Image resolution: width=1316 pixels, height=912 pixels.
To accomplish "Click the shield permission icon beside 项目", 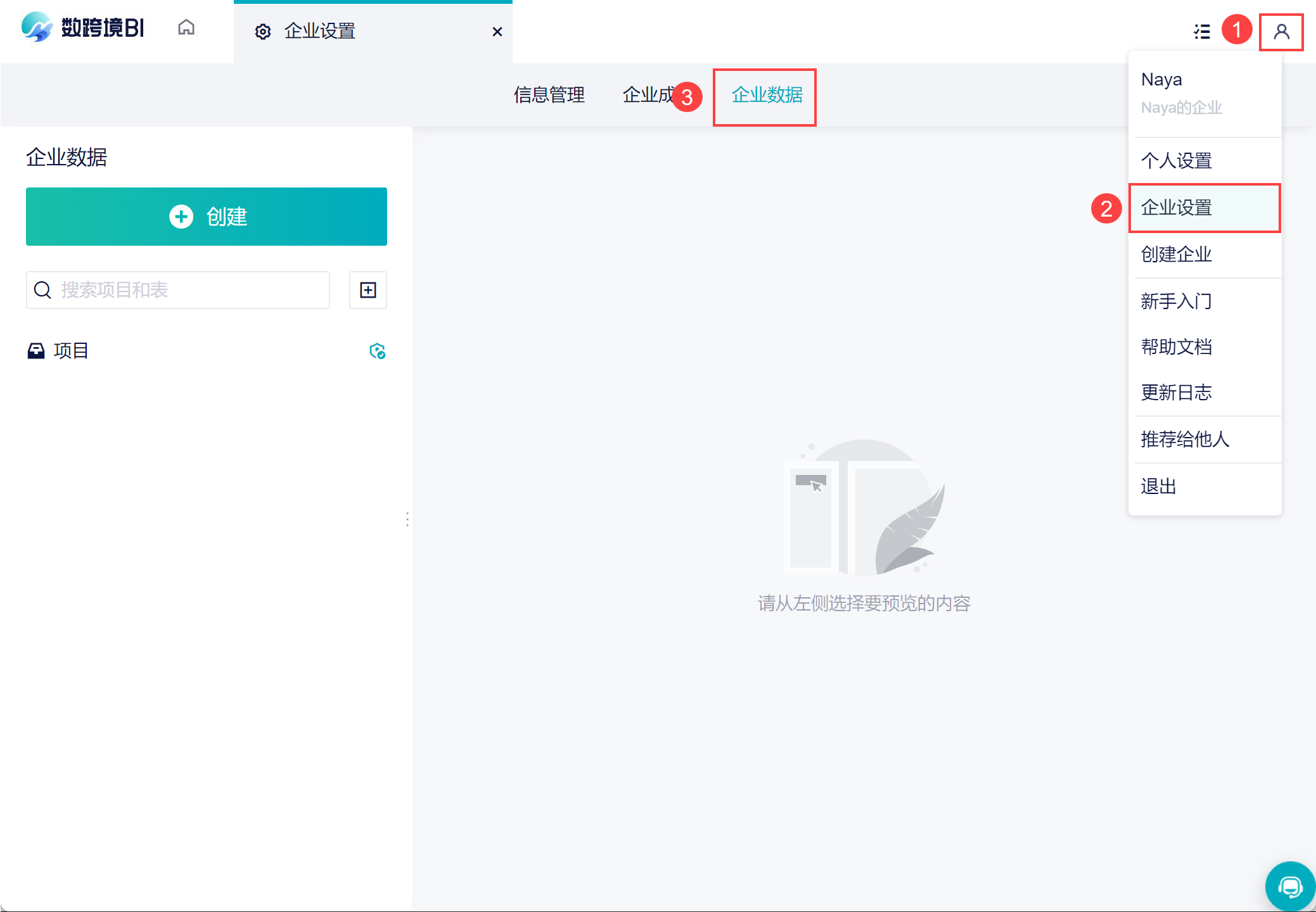I will click(x=378, y=351).
